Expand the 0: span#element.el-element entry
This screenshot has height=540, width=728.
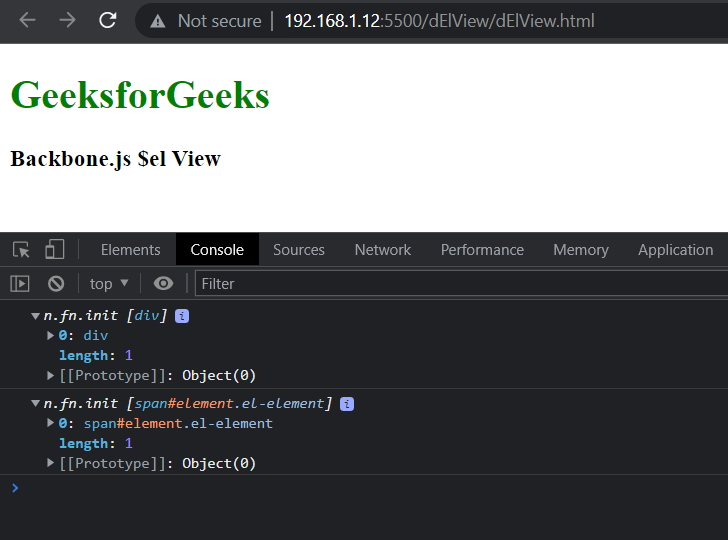coord(51,423)
